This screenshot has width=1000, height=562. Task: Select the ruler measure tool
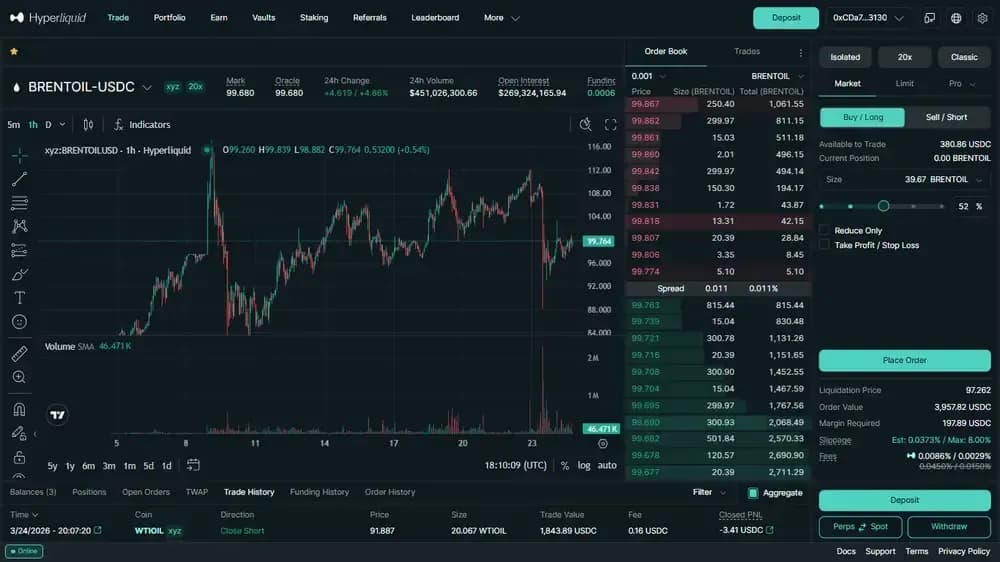(x=19, y=353)
